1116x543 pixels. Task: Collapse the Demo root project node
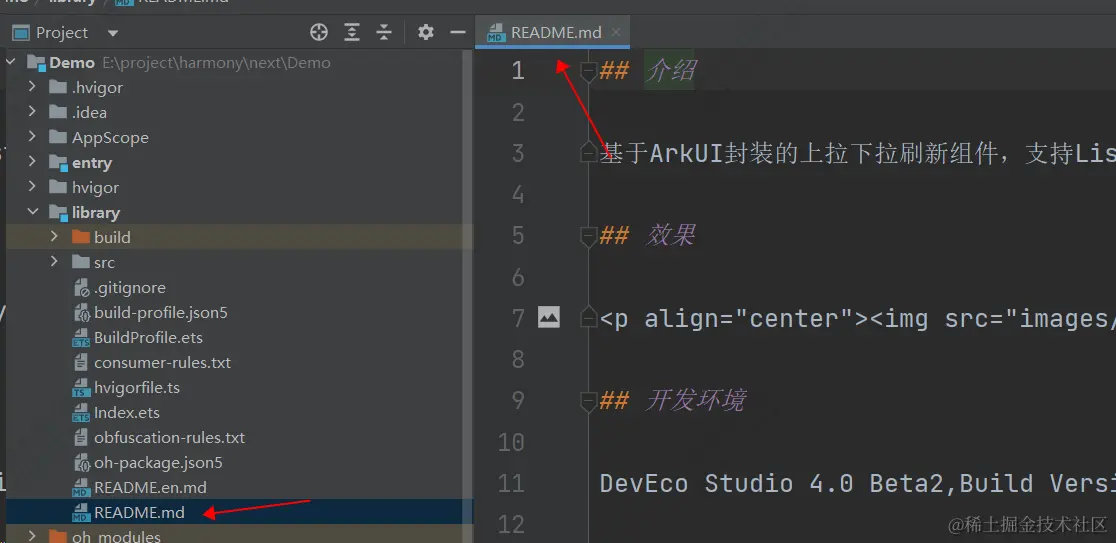tap(11, 63)
